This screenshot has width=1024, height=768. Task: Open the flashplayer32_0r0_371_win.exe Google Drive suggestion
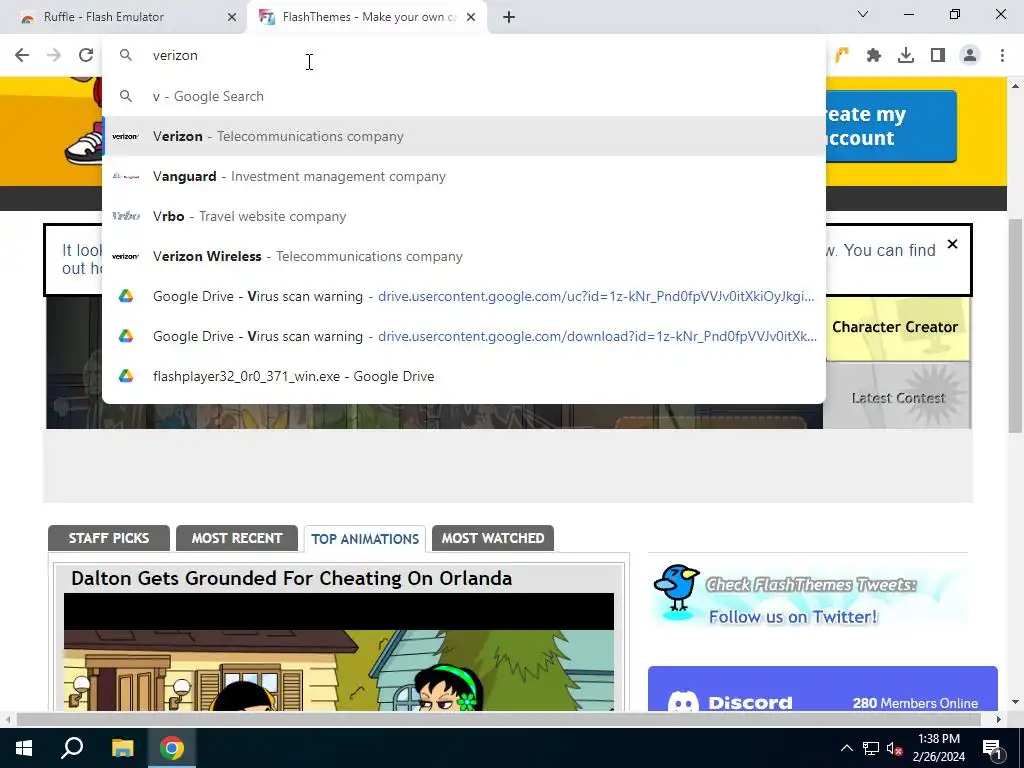(x=464, y=376)
